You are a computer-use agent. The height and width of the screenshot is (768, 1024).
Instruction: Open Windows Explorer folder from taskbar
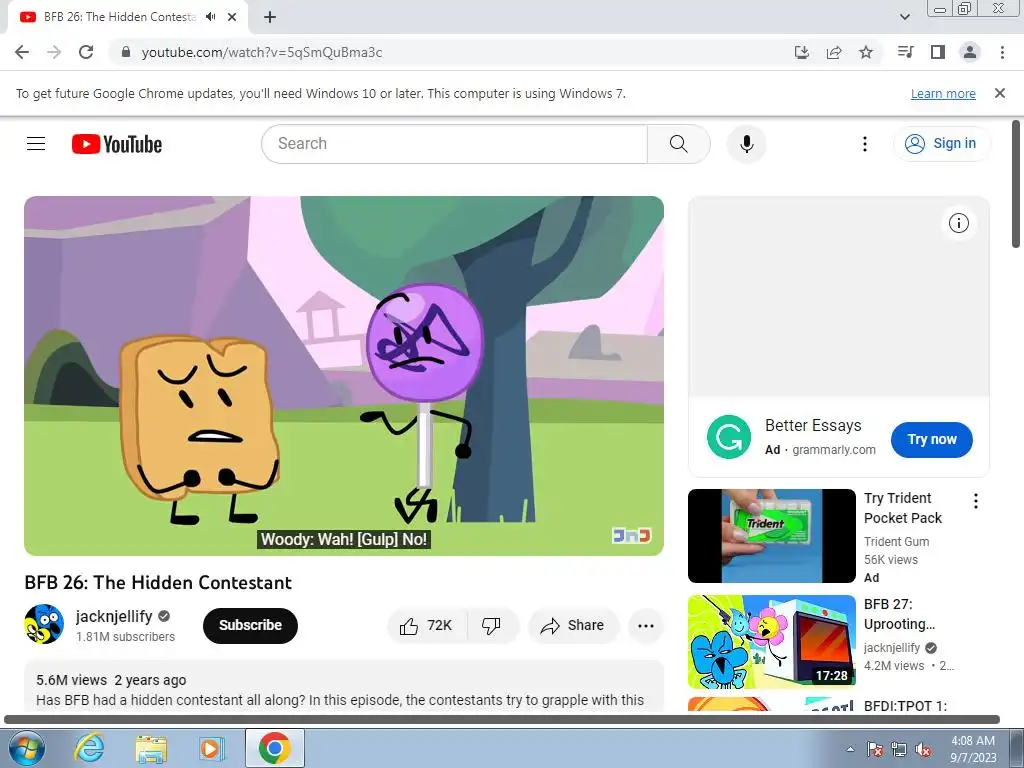pos(151,748)
